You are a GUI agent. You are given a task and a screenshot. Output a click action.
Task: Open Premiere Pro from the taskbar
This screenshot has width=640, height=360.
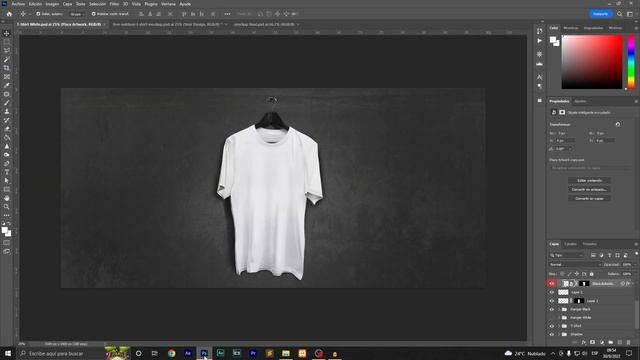pos(253,353)
